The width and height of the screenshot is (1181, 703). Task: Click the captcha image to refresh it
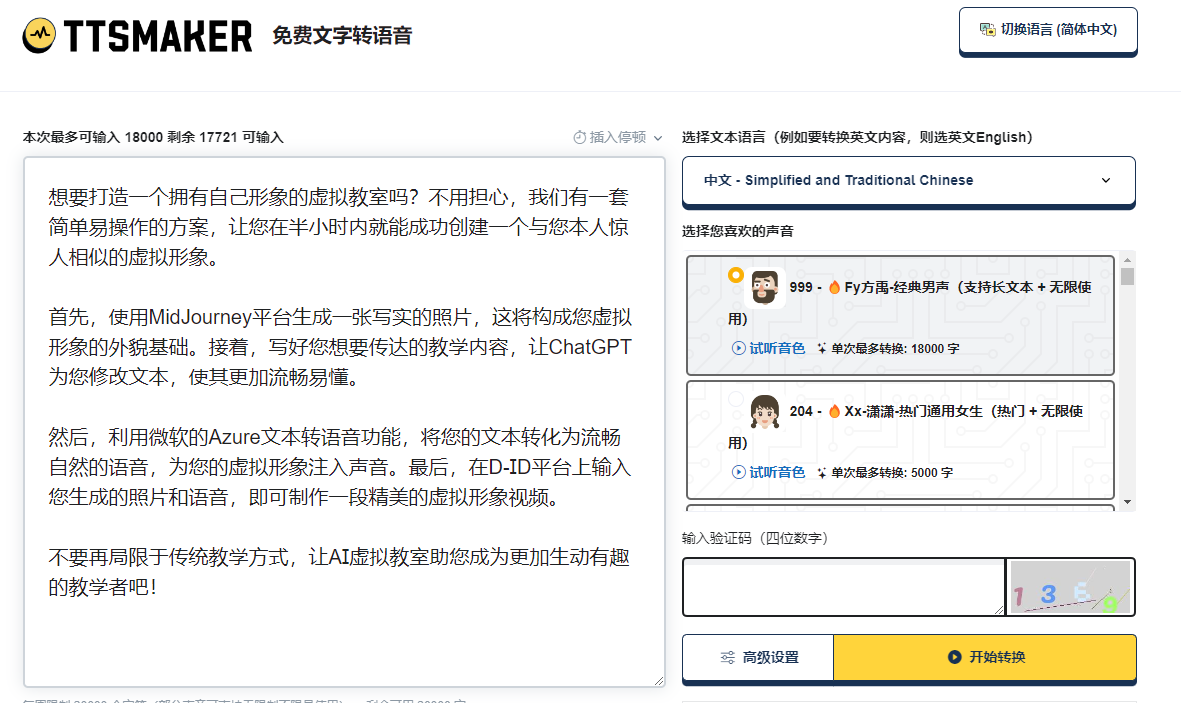click(x=1070, y=587)
